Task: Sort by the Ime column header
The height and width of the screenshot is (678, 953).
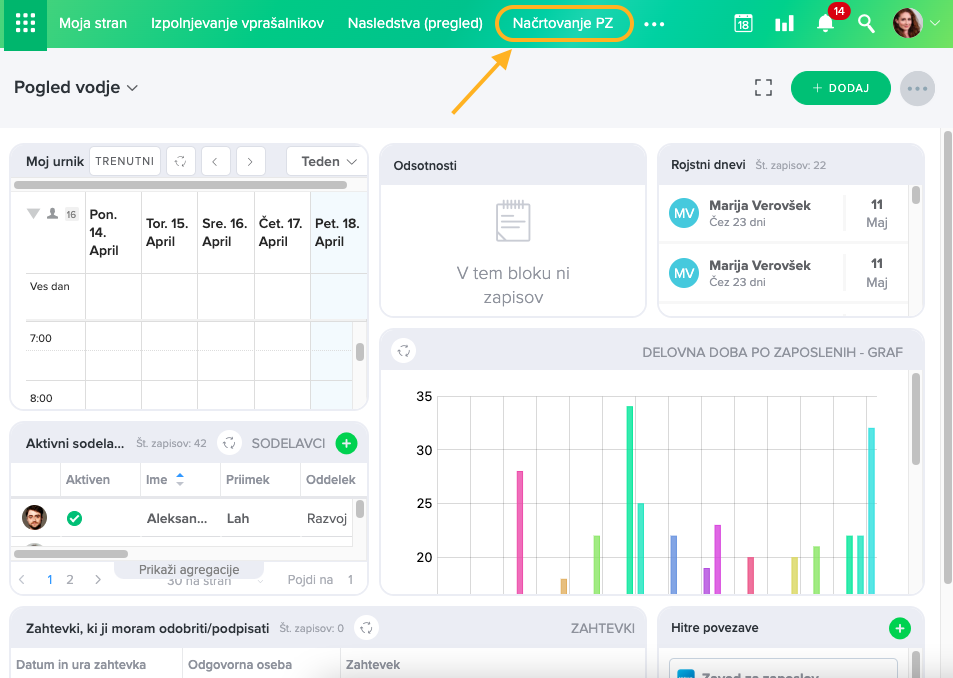Action: click(x=165, y=480)
